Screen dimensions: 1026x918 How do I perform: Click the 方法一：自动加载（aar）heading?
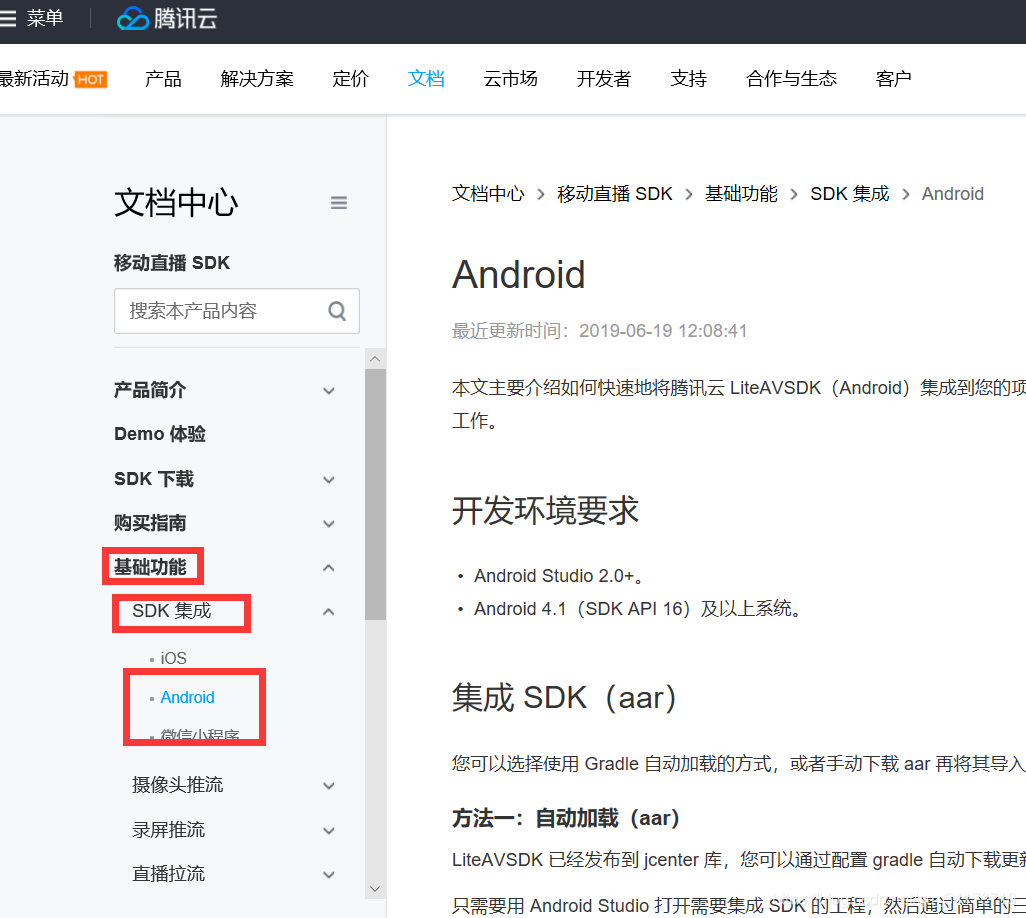tap(567, 818)
